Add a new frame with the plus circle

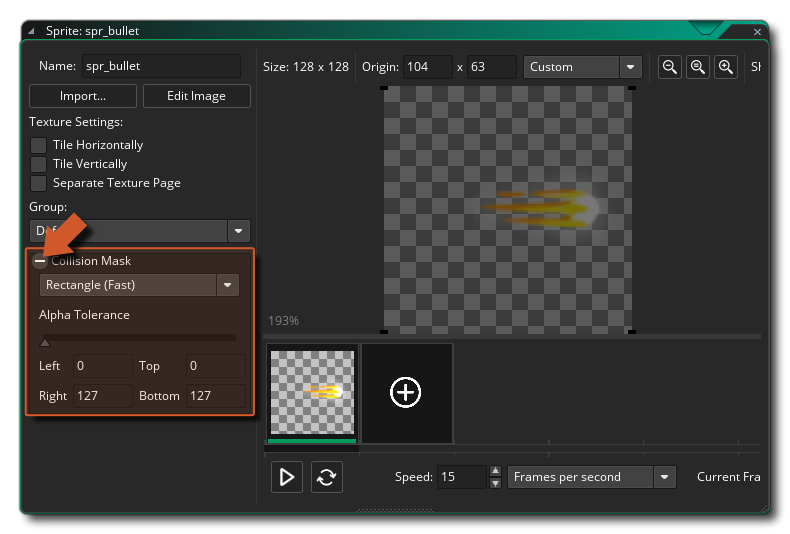pos(406,392)
